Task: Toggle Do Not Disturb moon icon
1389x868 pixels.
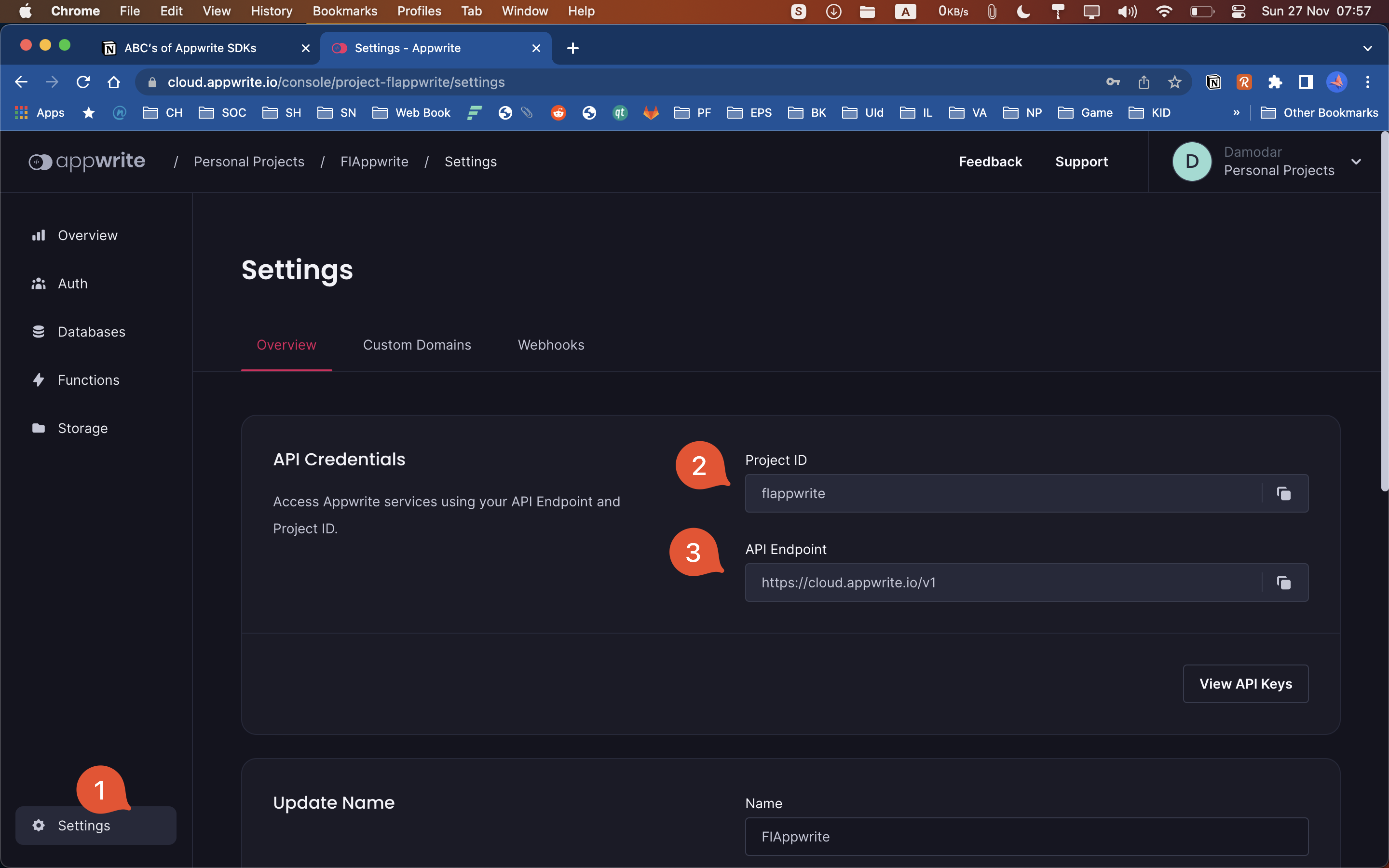Action: [1023, 11]
